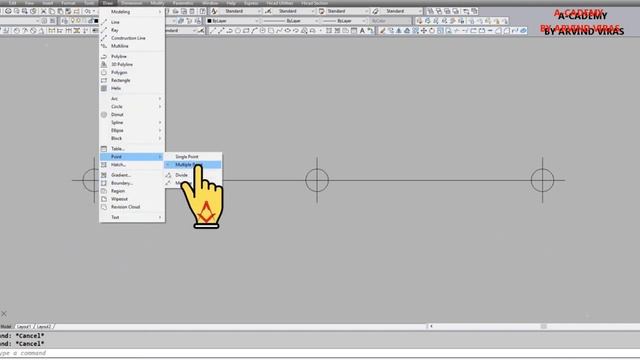
Task: Select Single Point in the Point submenu
Action: [x=193, y=157]
